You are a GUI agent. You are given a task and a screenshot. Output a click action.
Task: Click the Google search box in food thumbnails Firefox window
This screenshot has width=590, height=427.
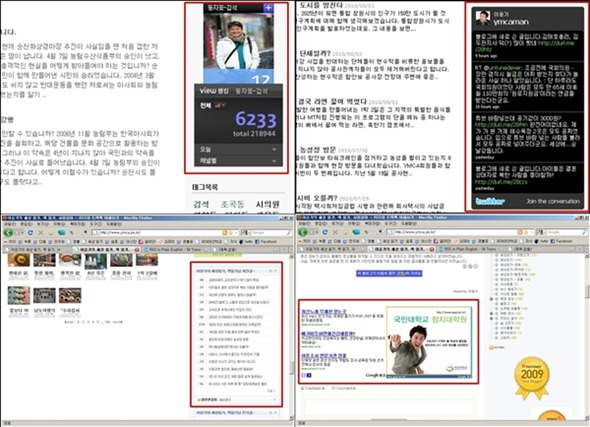tap(267, 232)
